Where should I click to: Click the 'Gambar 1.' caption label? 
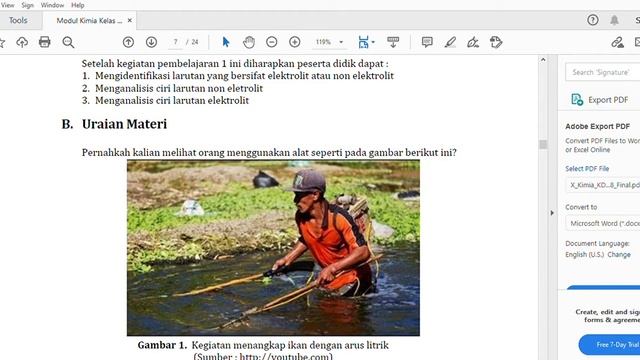point(162,345)
